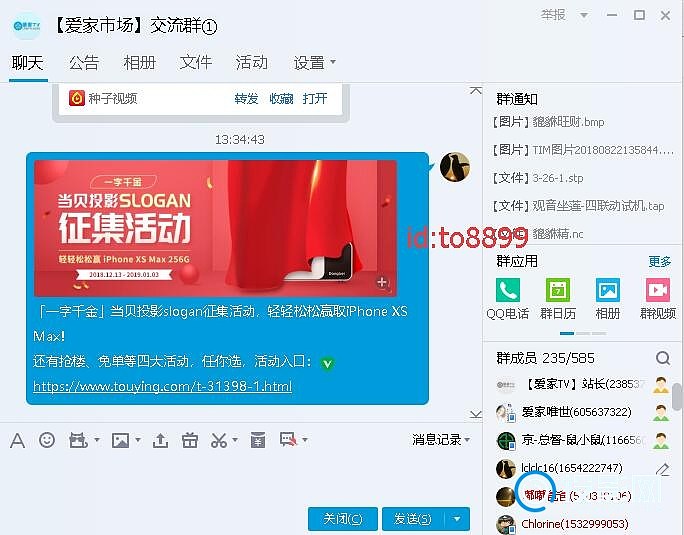Viewport: 684px width, 535px height.
Task: Click the green V badge after 活动入口
Action: (327, 363)
